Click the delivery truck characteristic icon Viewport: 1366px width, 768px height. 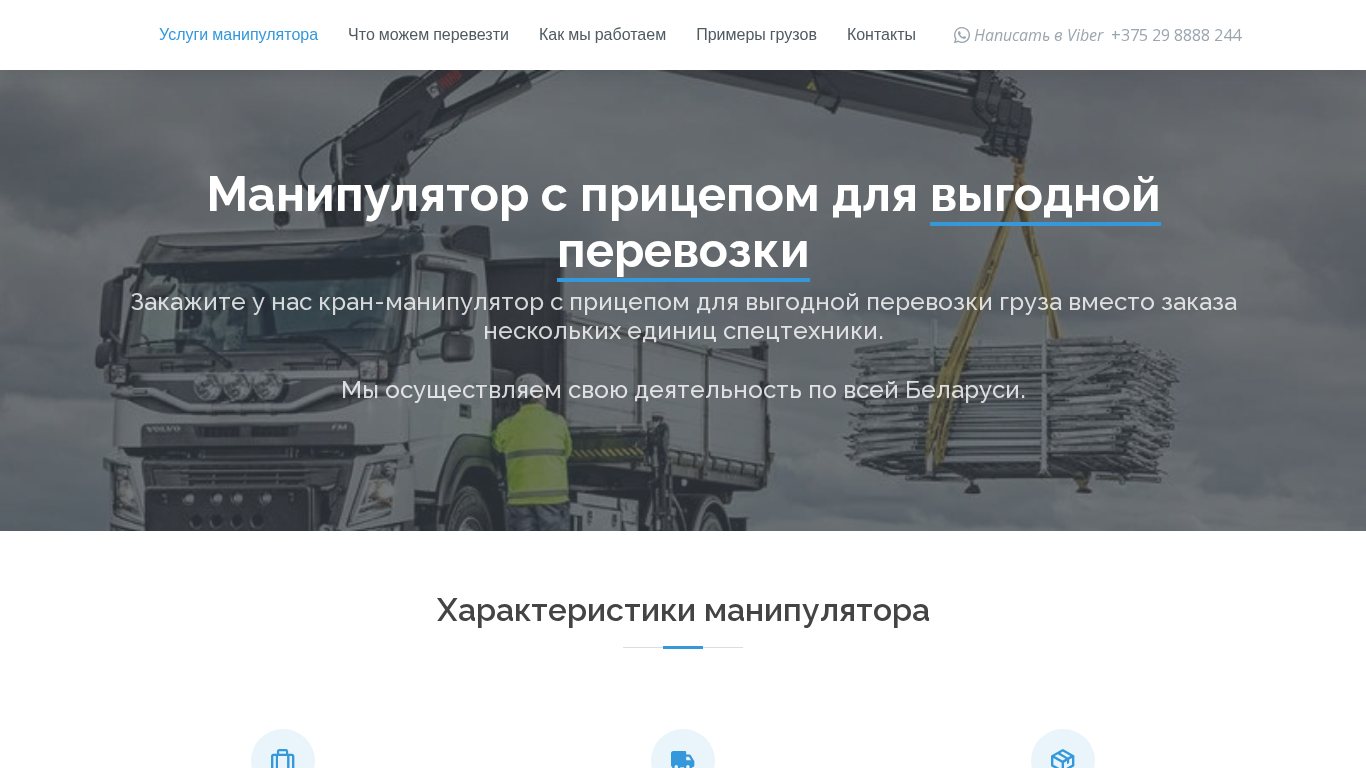(683, 759)
